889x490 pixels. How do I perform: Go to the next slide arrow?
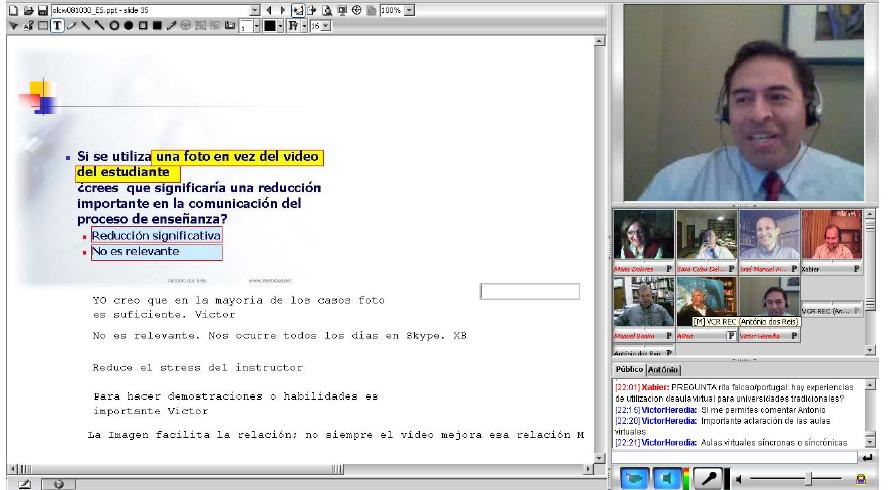click(282, 10)
